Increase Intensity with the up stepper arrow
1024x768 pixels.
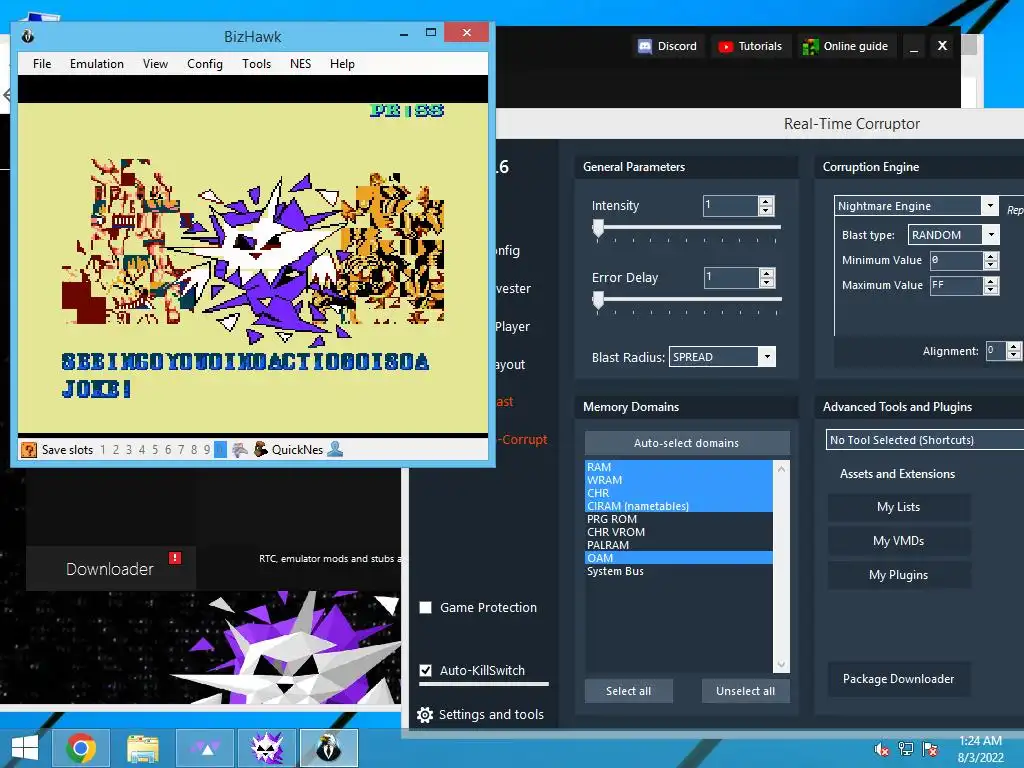click(766, 201)
